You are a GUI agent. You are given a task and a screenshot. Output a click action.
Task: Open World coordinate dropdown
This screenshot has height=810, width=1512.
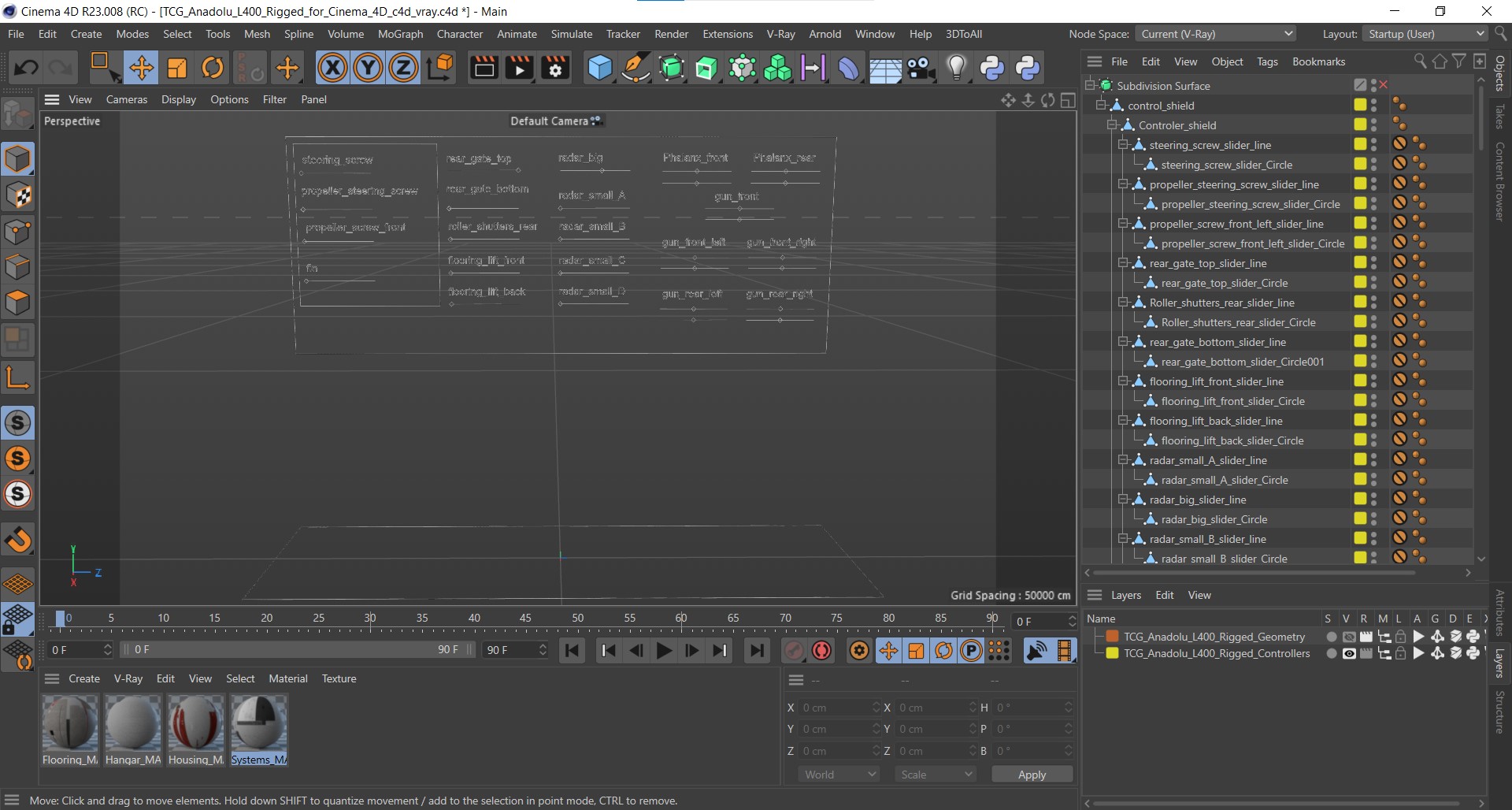tap(840, 775)
